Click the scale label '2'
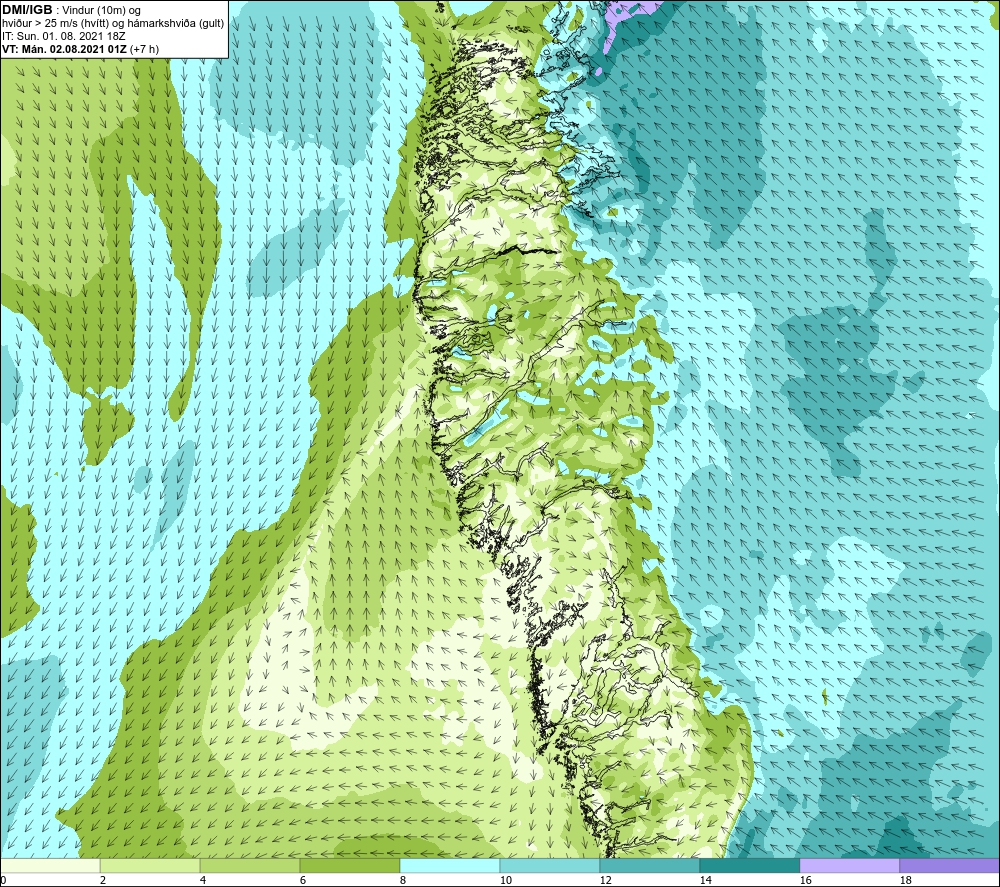1000x887 pixels. (x=103, y=880)
